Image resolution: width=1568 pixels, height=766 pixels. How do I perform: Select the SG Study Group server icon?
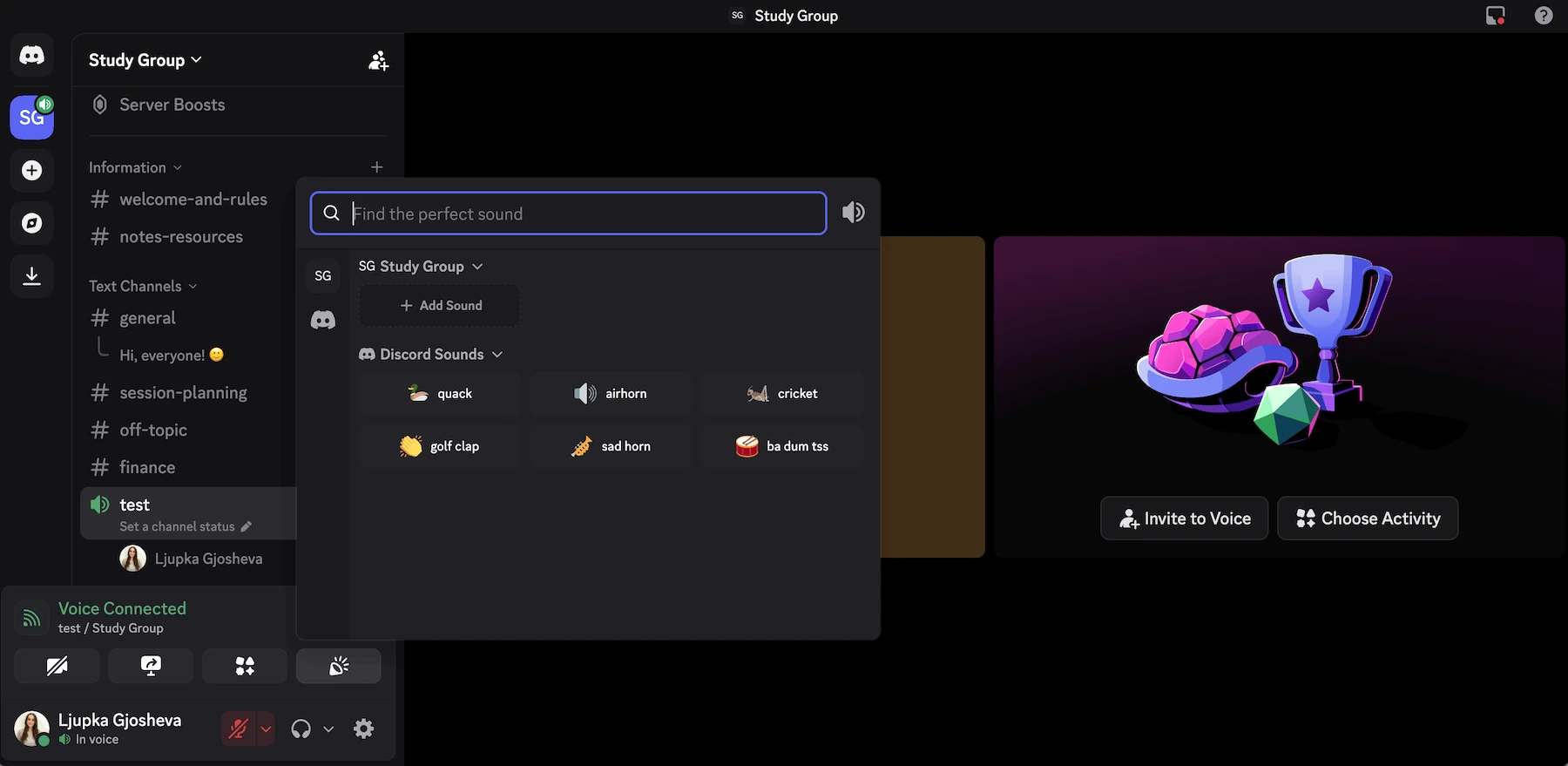pos(31,118)
